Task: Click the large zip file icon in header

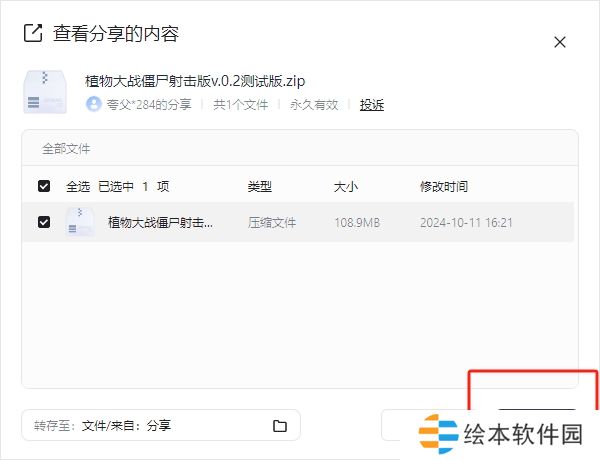Action: point(44,91)
